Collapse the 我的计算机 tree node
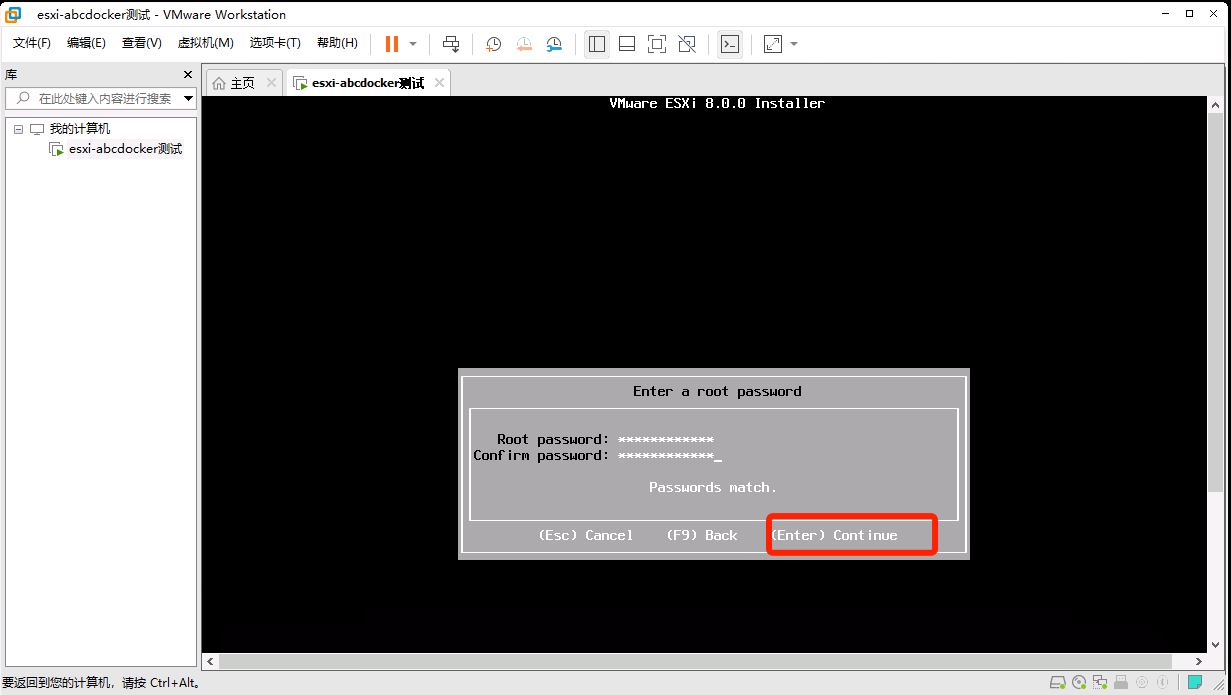This screenshot has width=1231, height=695. (18, 129)
